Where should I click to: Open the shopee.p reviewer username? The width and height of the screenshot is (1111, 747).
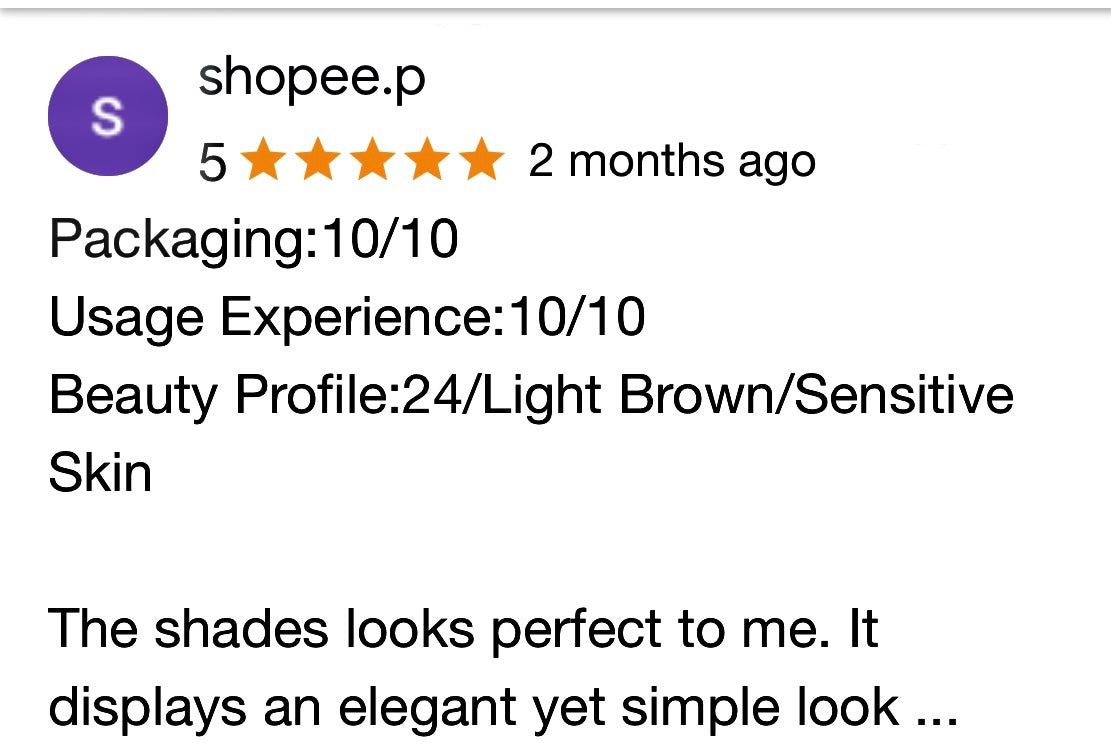[x=312, y=79]
